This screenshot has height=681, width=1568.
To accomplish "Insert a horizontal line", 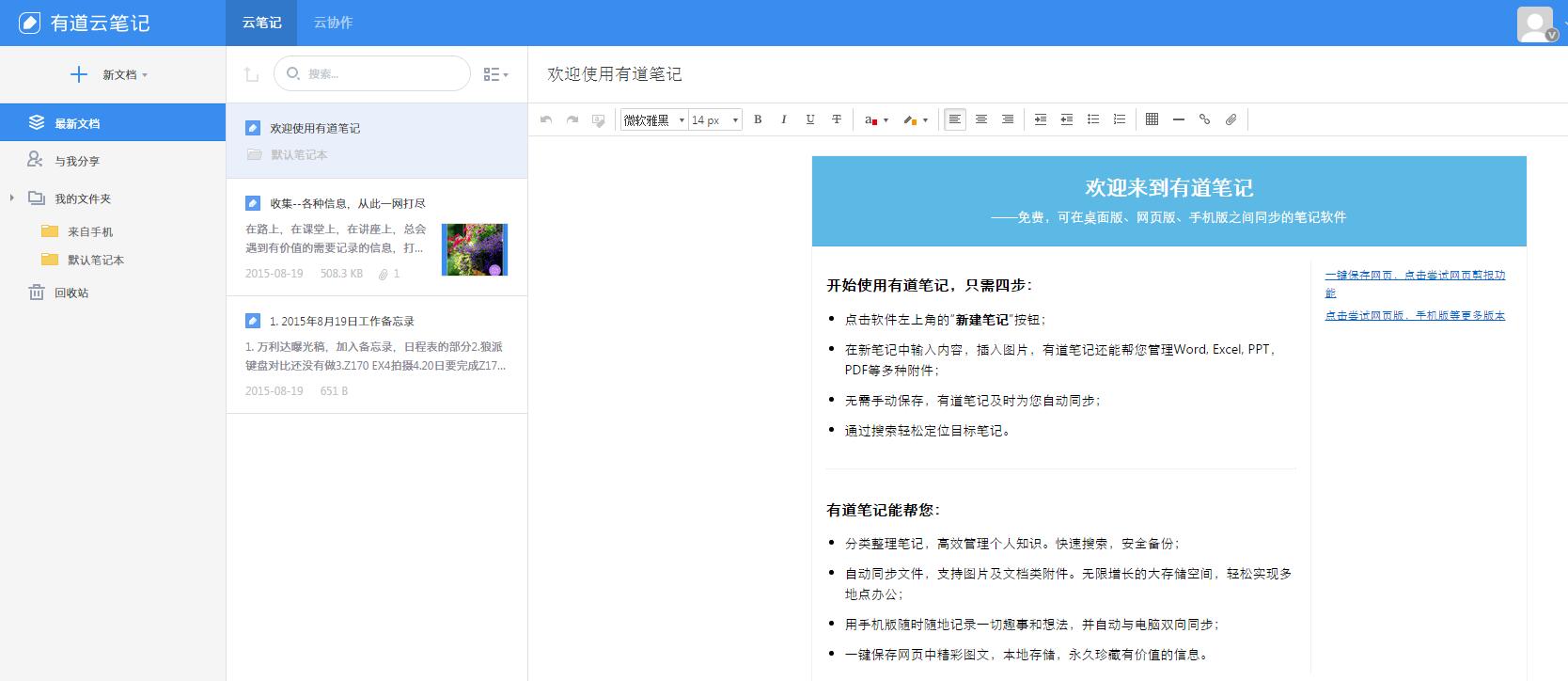I will point(1179,119).
